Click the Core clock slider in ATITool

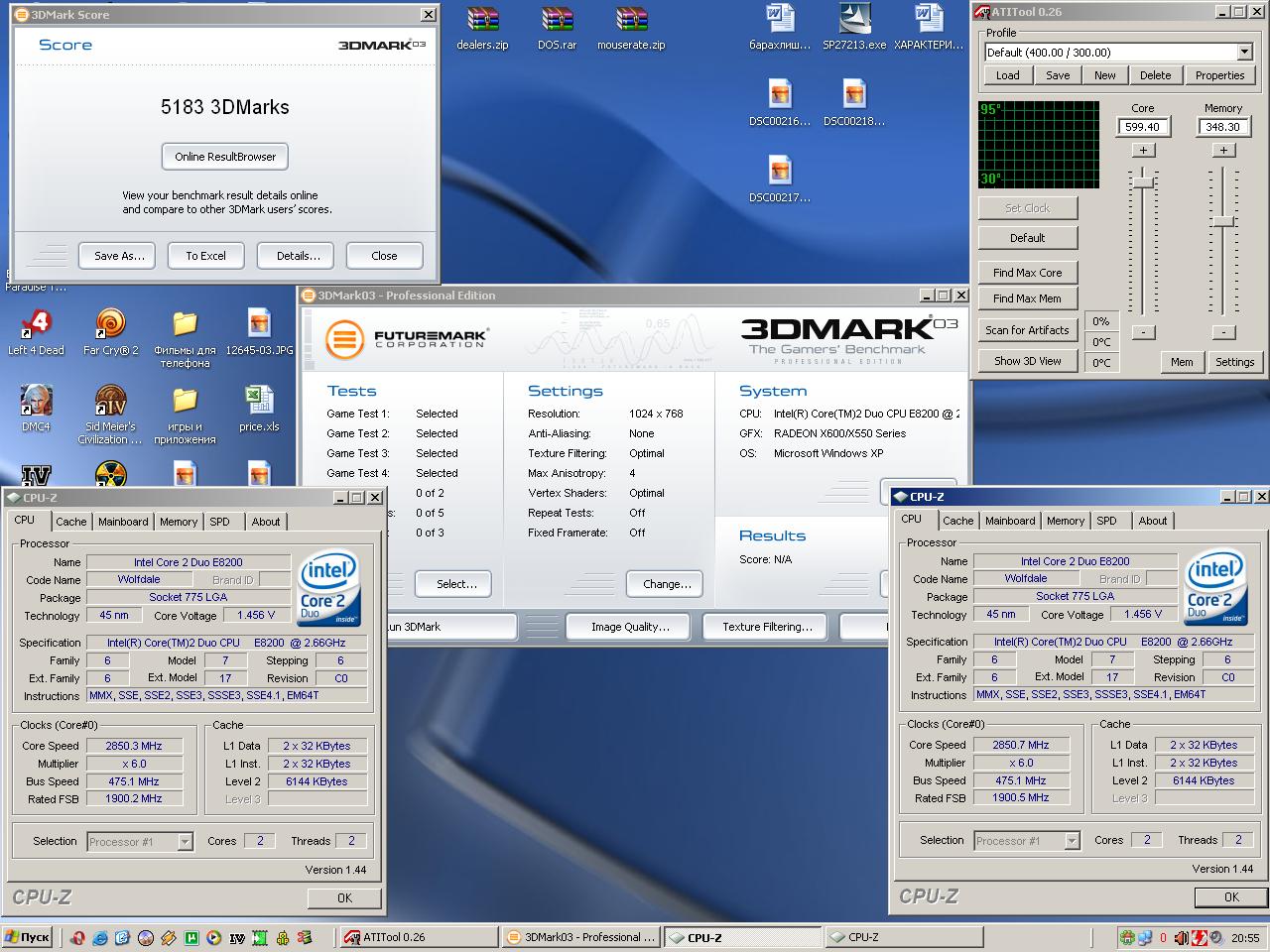[1144, 182]
